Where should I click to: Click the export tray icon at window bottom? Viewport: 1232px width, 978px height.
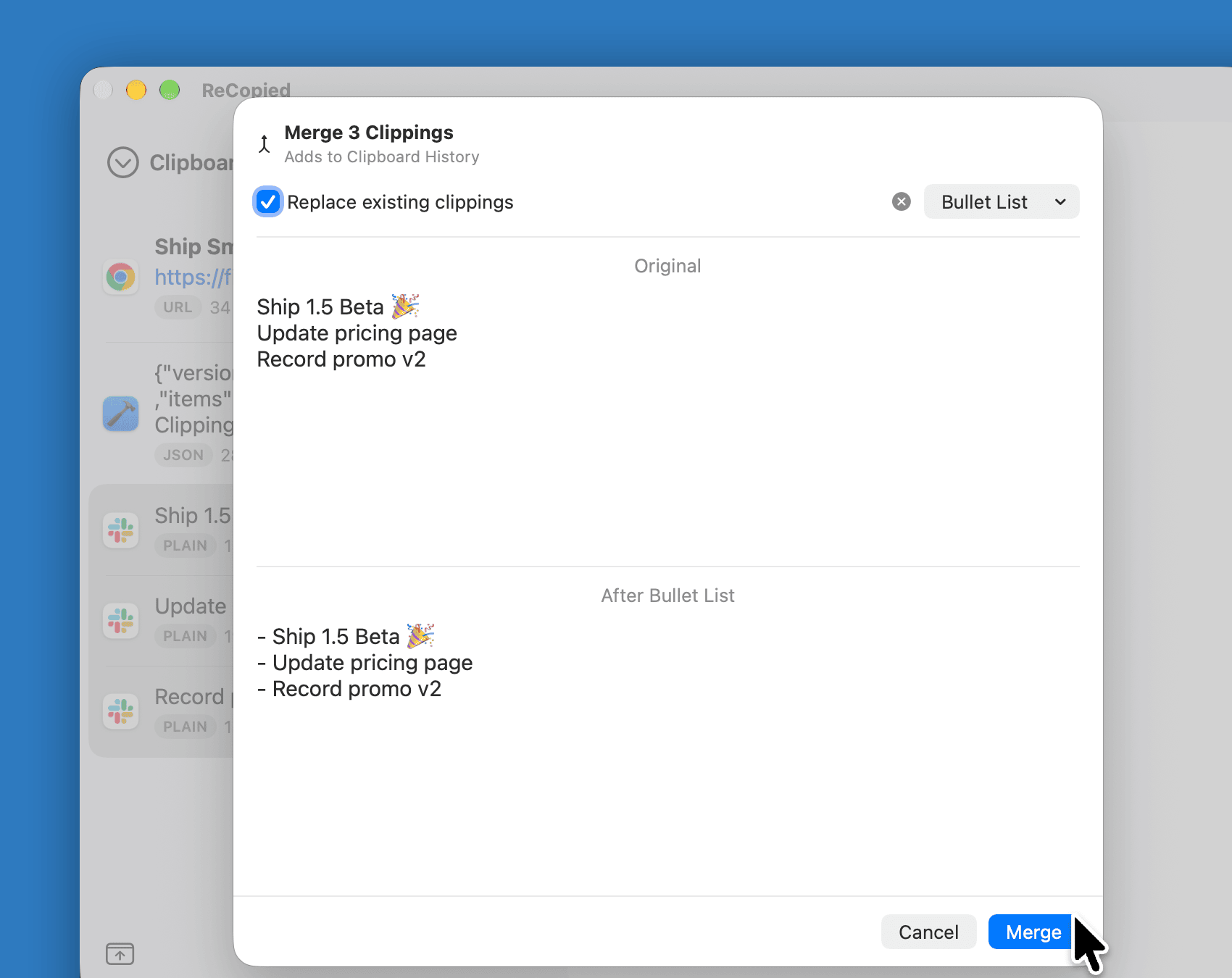120,954
